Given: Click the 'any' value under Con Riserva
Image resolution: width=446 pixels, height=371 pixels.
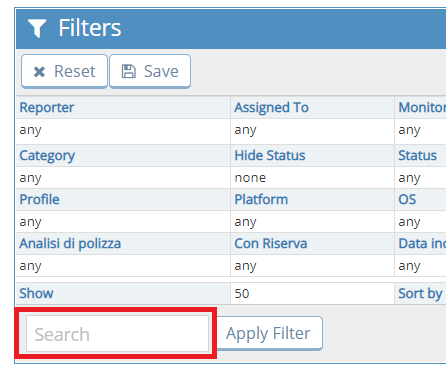Looking at the screenshot, I should [245, 266].
